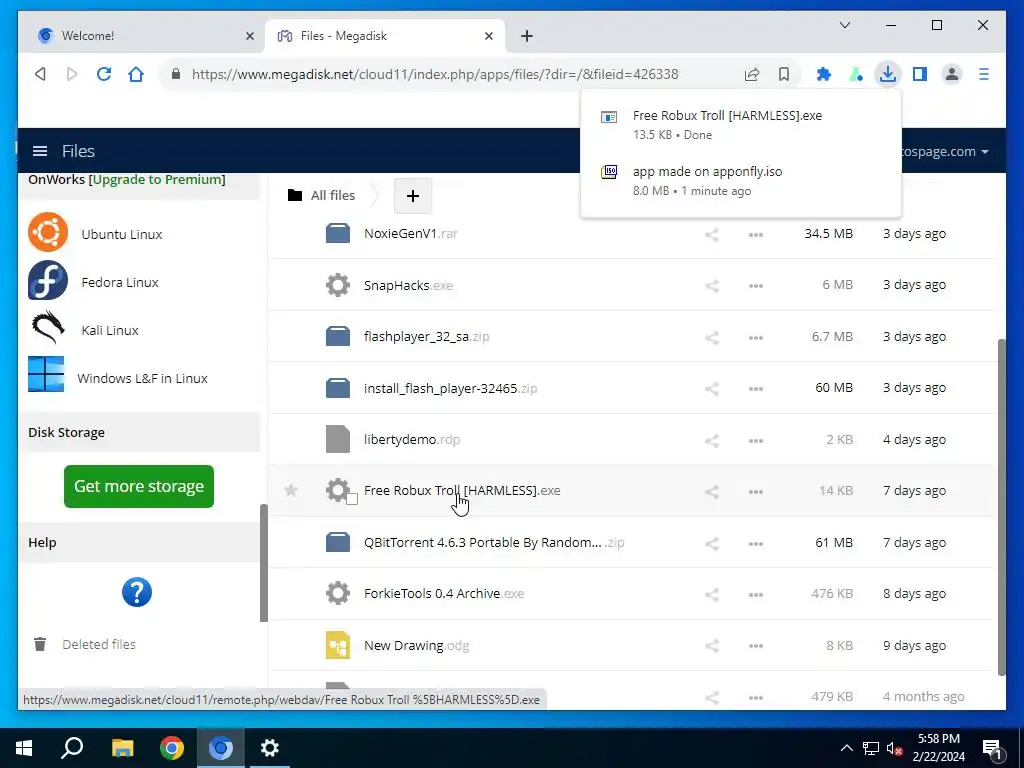Open taskbar search magnifier
The height and width of the screenshot is (768, 1024).
click(x=72, y=748)
